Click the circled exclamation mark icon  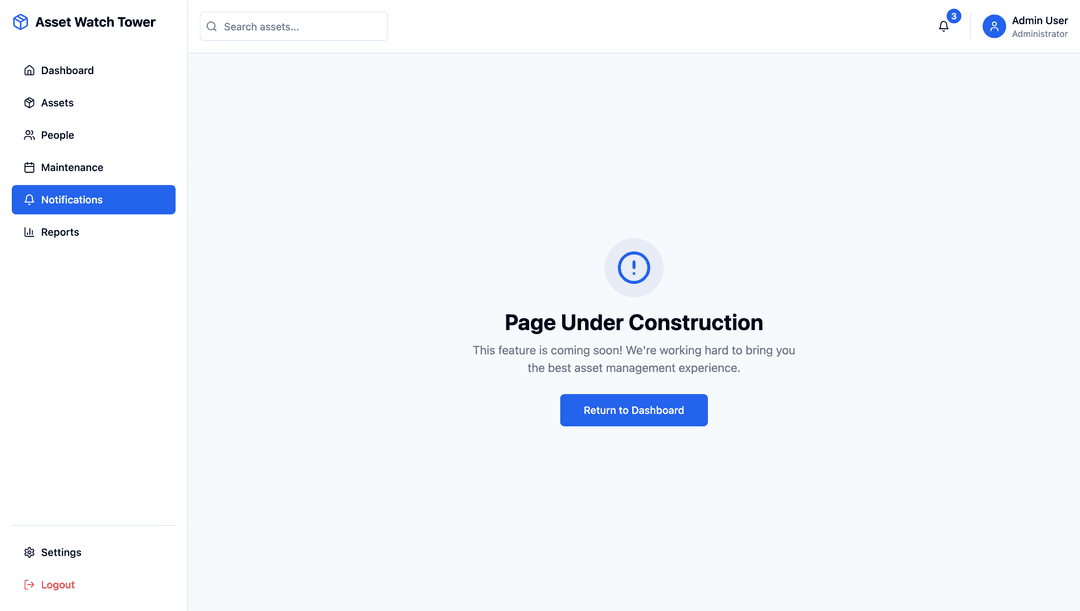[634, 267]
